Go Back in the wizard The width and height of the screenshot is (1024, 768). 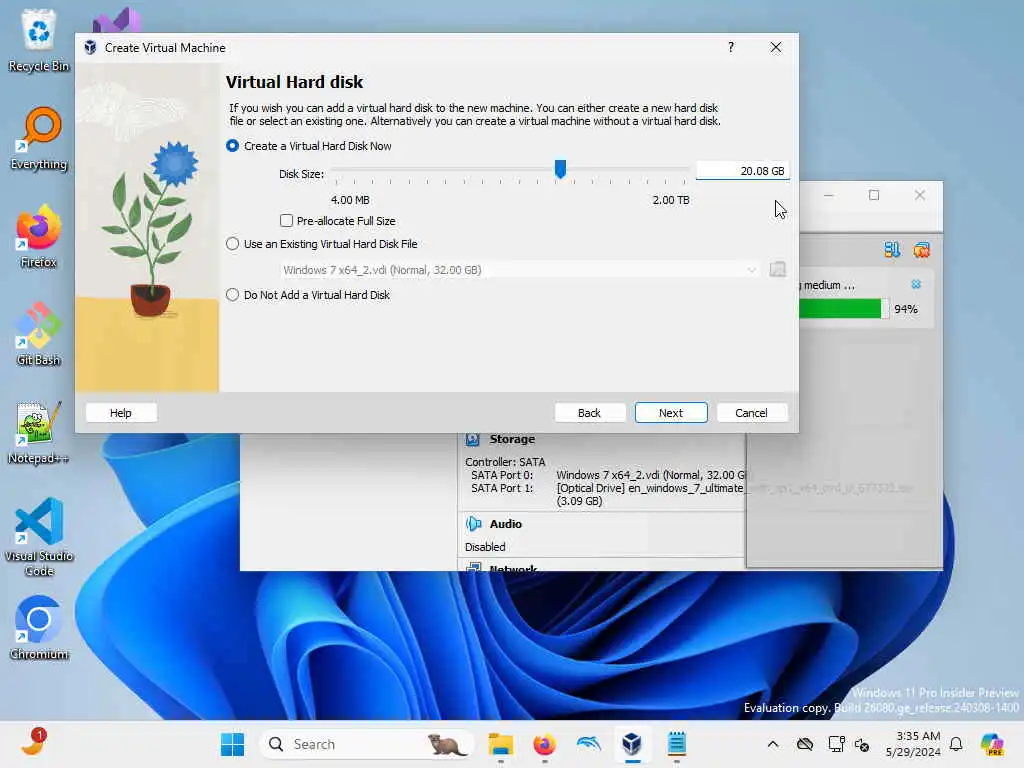point(589,413)
